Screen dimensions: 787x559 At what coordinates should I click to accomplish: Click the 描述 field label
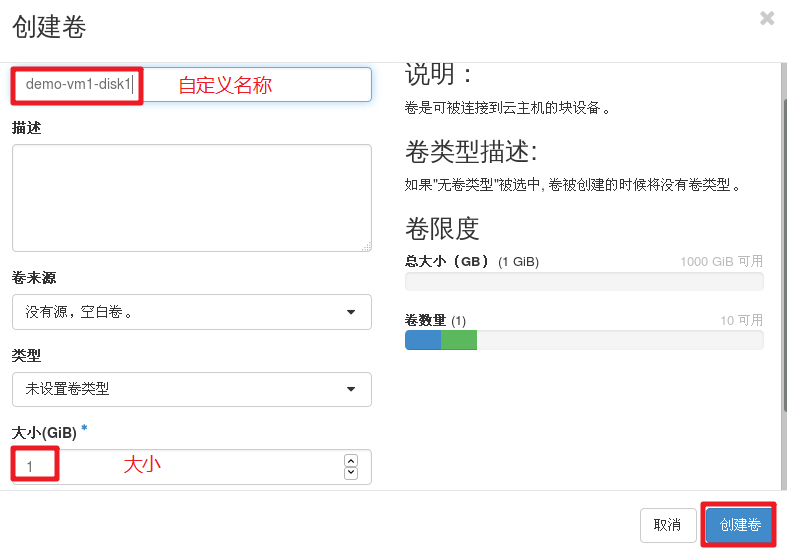click(27, 128)
